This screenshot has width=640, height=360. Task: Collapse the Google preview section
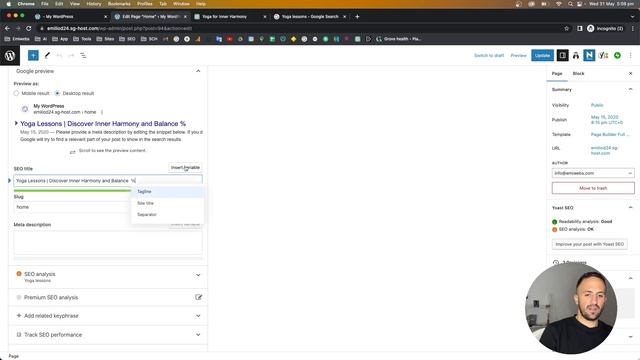click(198, 71)
